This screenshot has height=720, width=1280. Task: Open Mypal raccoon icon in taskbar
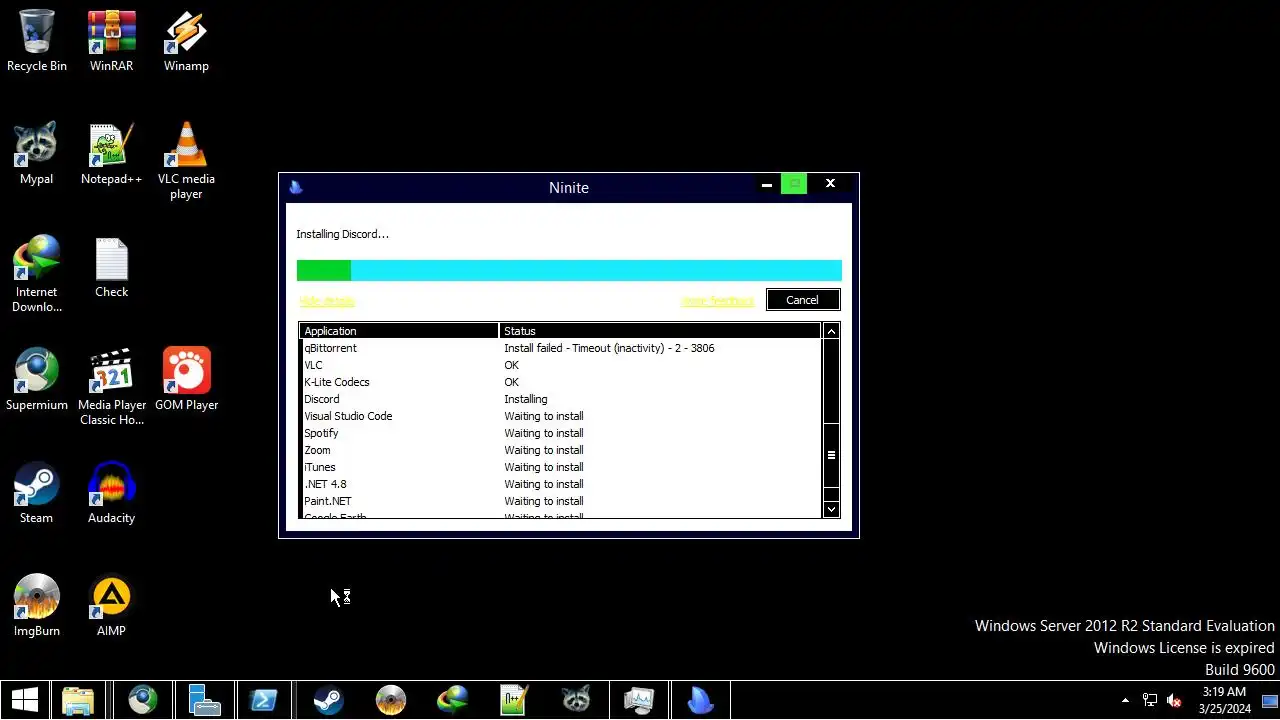point(576,700)
